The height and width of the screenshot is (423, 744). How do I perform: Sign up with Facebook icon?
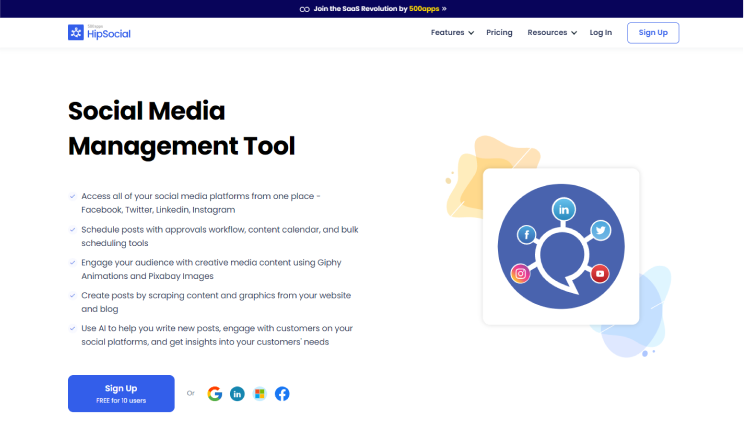pyautogui.click(x=282, y=394)
